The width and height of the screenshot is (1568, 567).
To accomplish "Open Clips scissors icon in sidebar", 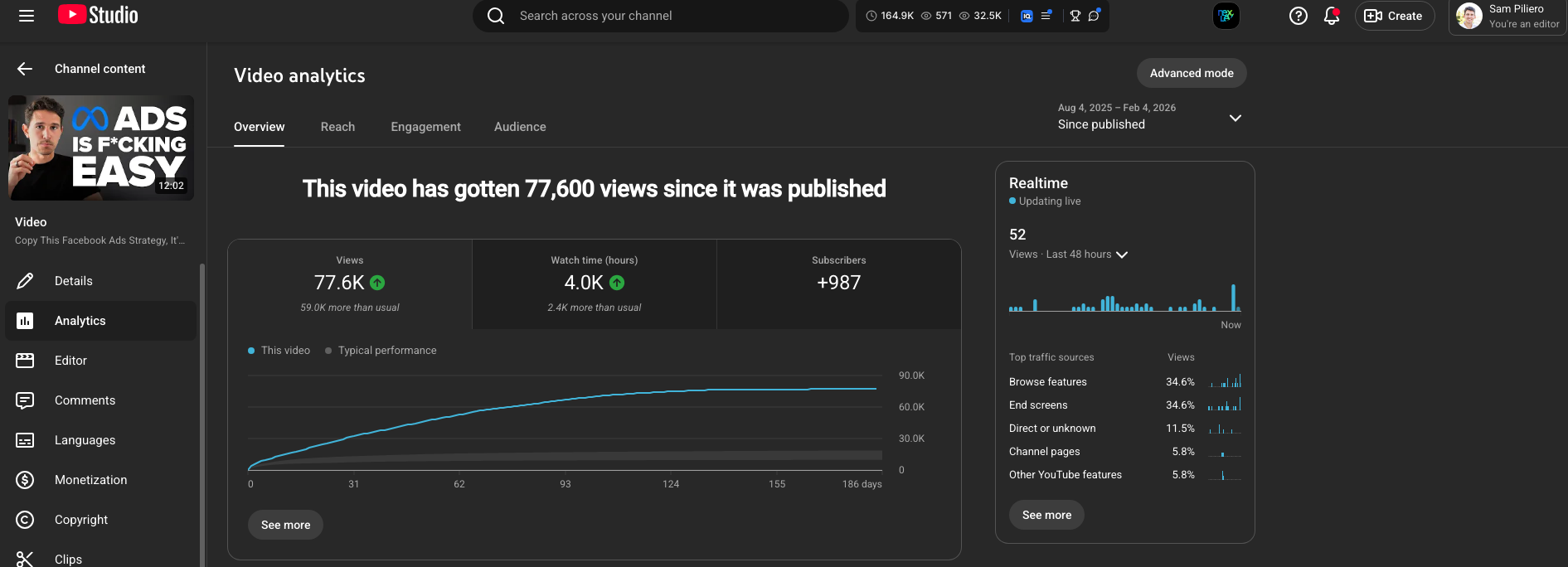I will click(x=25, y=559).
